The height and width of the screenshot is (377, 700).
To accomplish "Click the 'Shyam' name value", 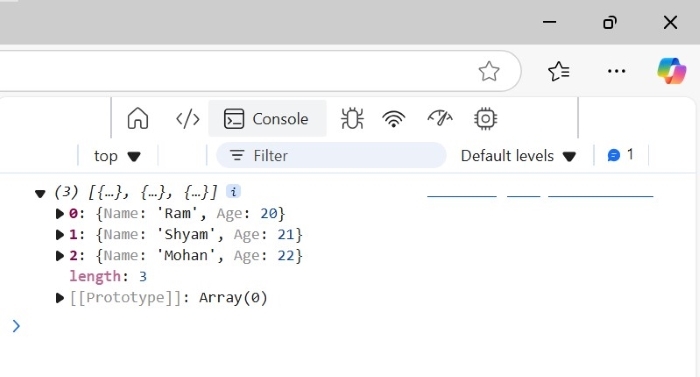I will (x=186, y=235).
